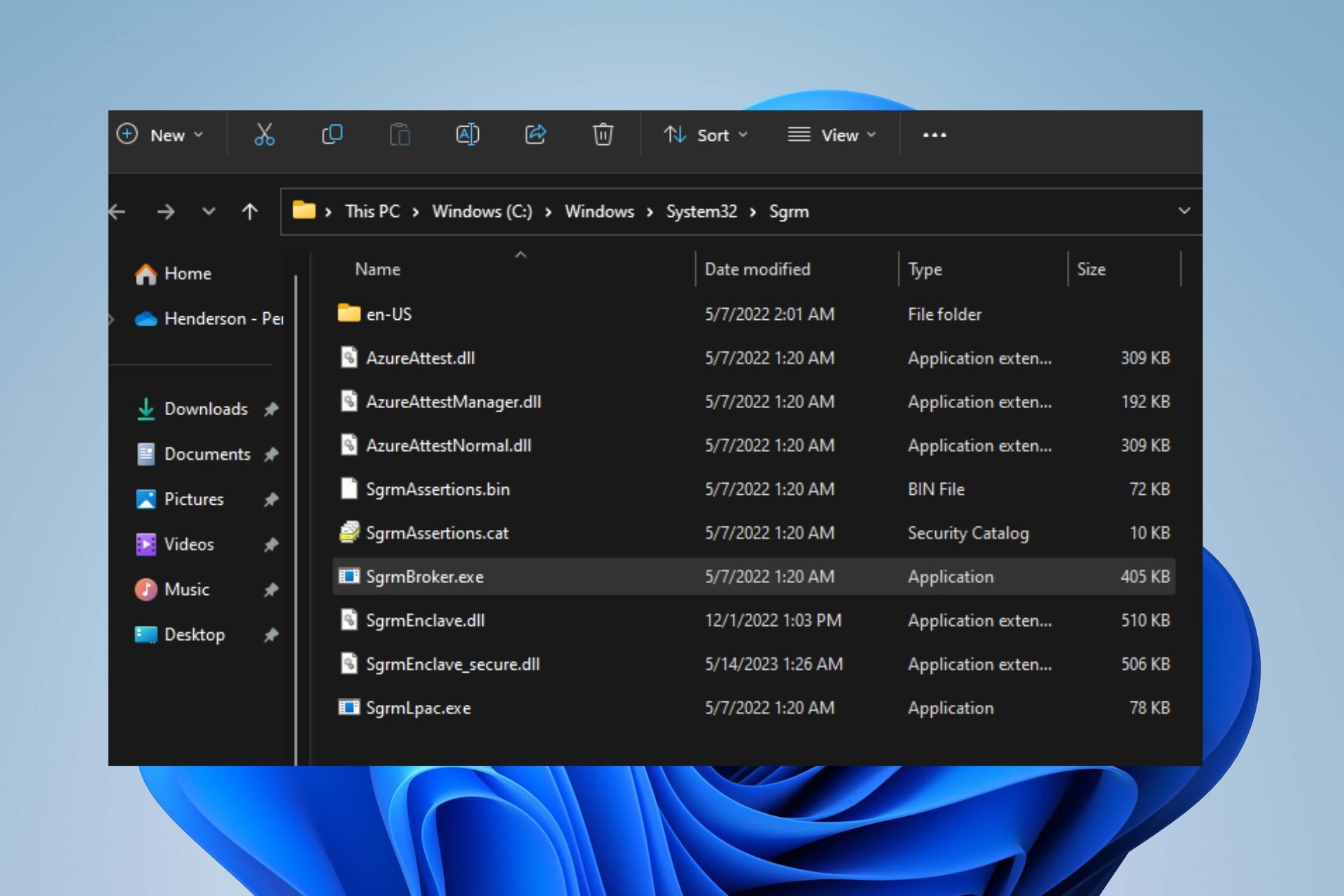Screen dimensions: 1344x896
Task: Click the Delete trash icon
Action: [603, 134]
